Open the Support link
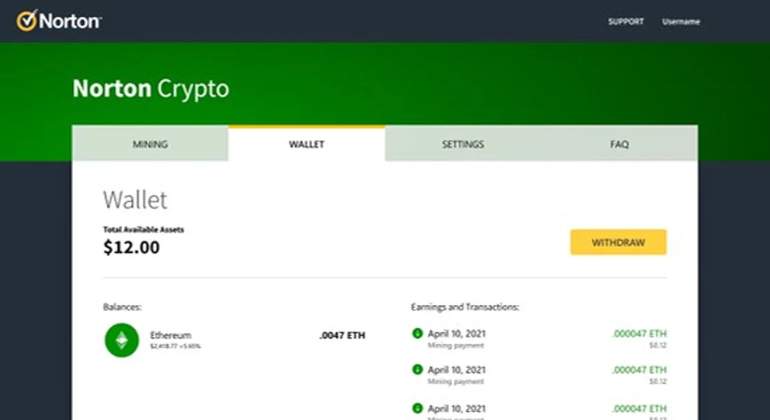 626,22
